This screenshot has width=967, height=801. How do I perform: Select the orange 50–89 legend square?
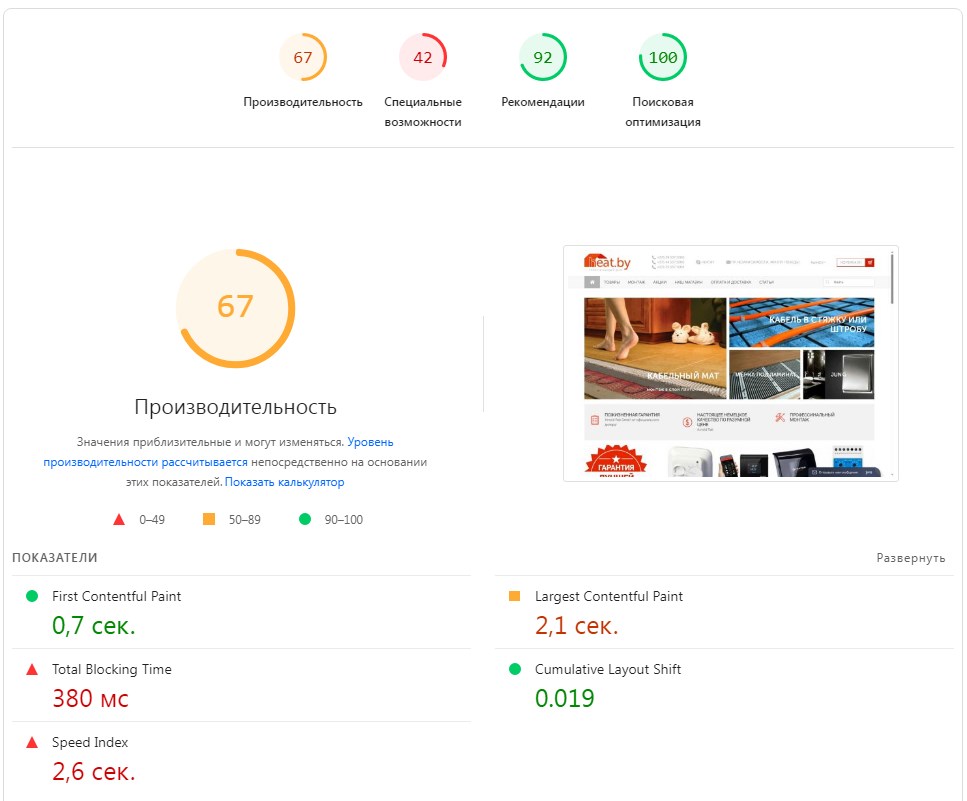coord(210,519)
